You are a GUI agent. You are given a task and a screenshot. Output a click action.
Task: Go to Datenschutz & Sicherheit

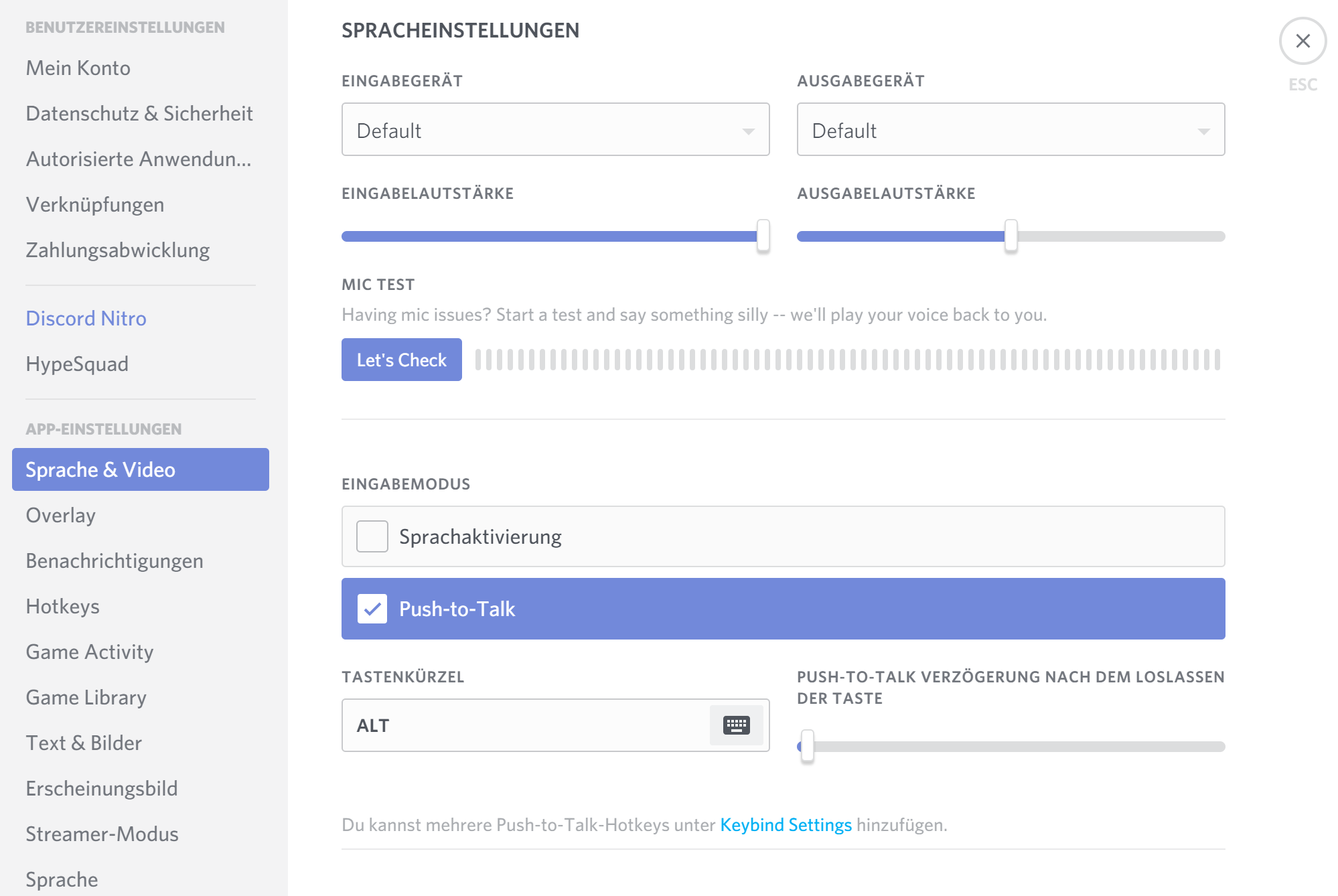(x=139, y=114)
